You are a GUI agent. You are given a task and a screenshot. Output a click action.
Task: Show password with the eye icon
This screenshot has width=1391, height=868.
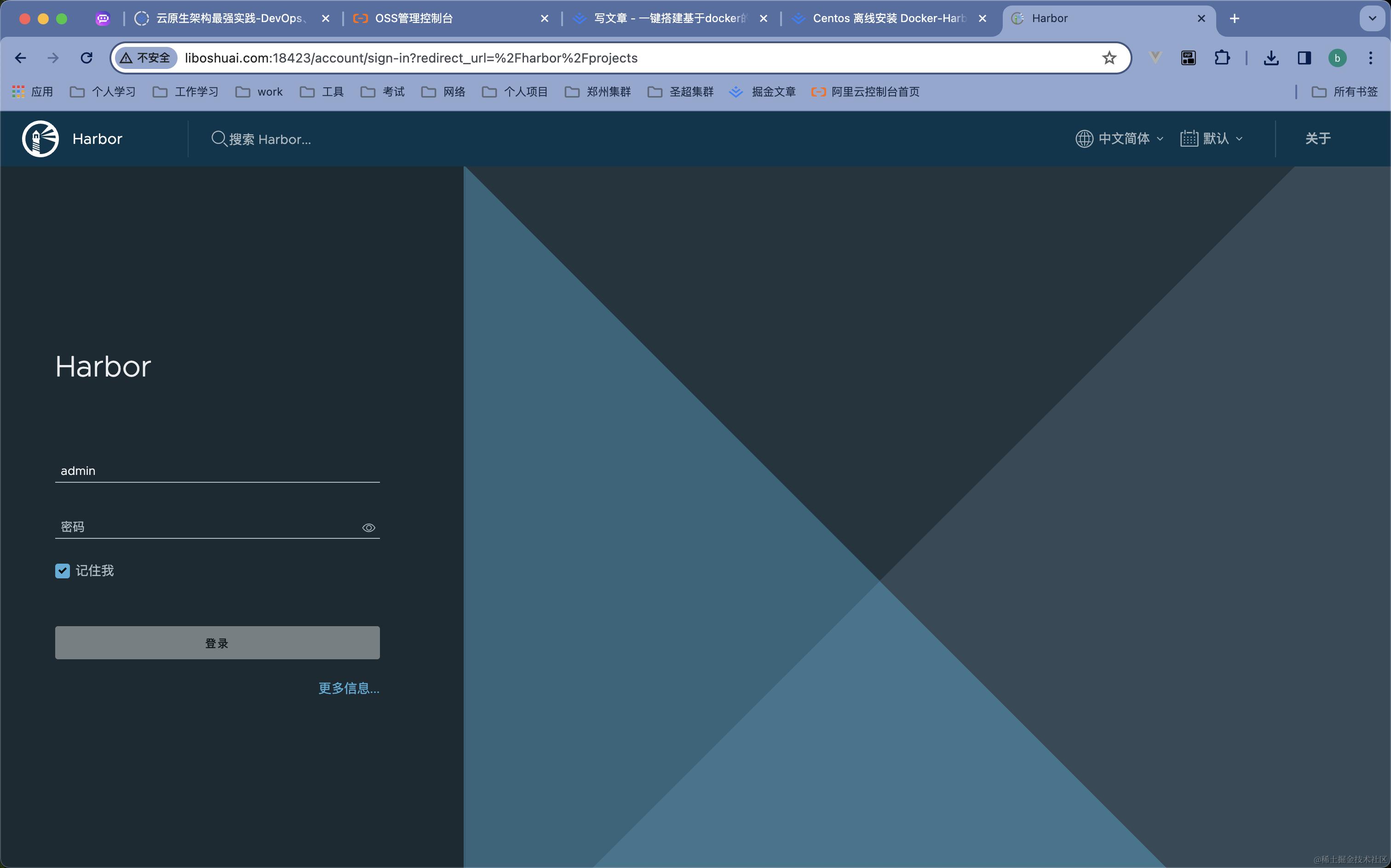[369, 528]
